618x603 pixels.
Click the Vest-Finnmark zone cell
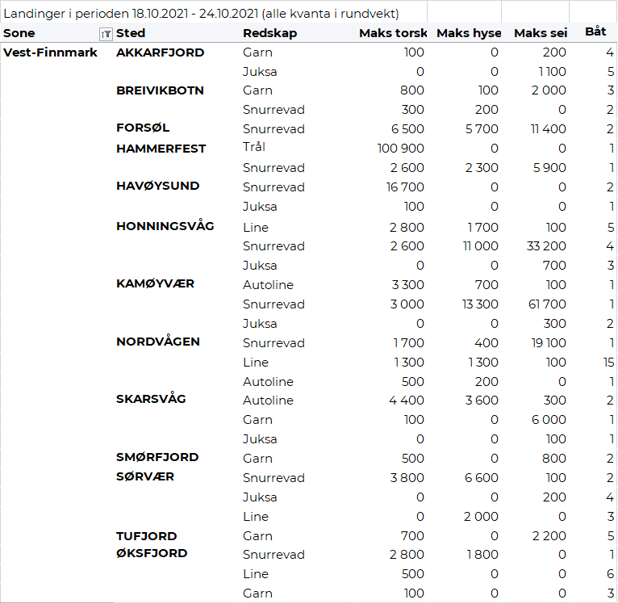click(51, 52)
